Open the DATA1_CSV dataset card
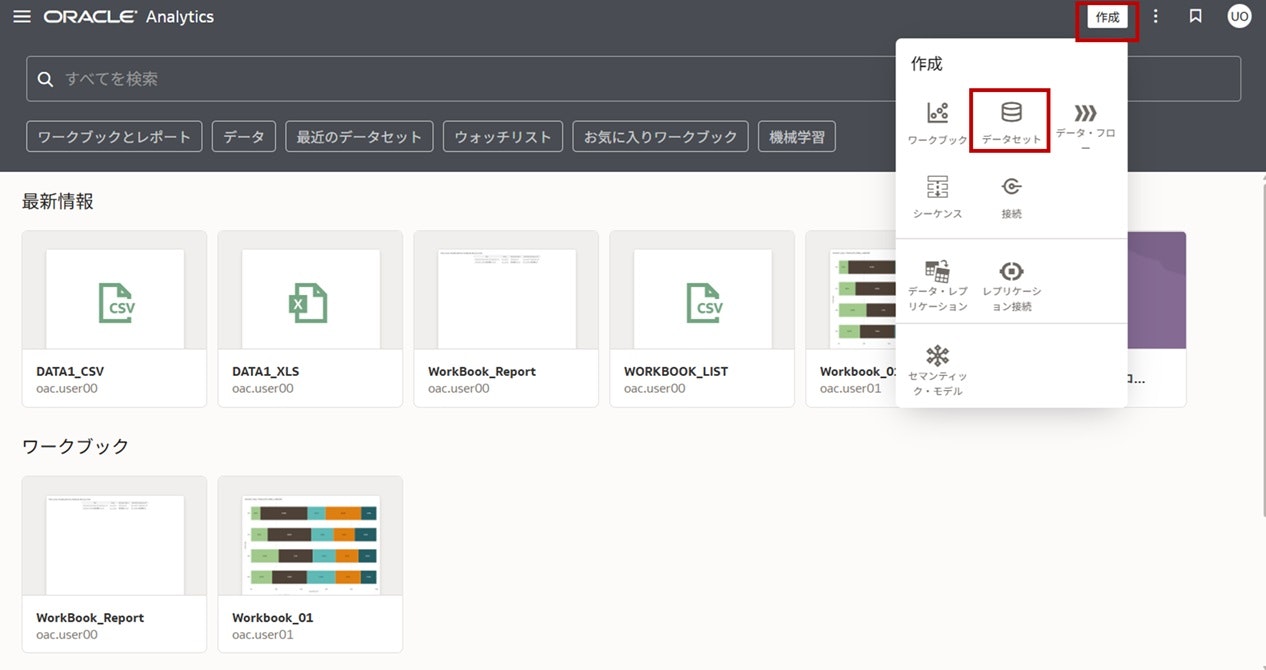 [114, 319]
